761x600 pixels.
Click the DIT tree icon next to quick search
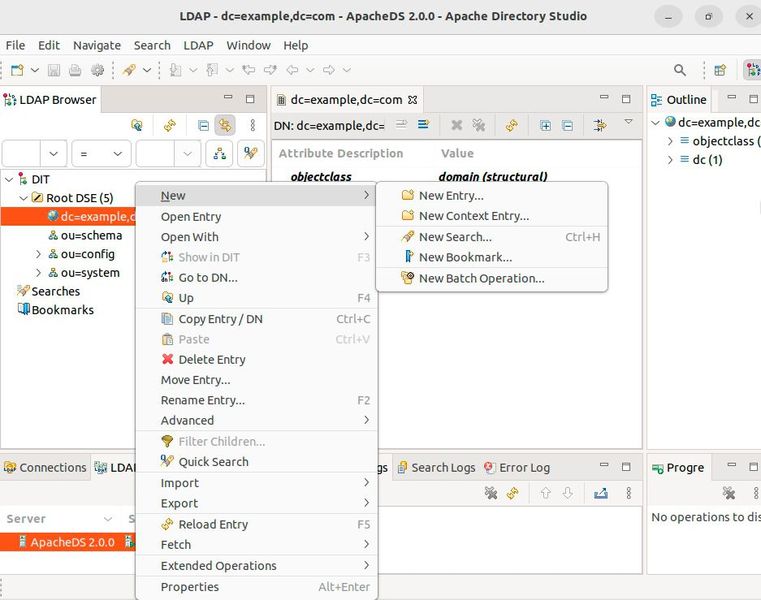point(220,154)
